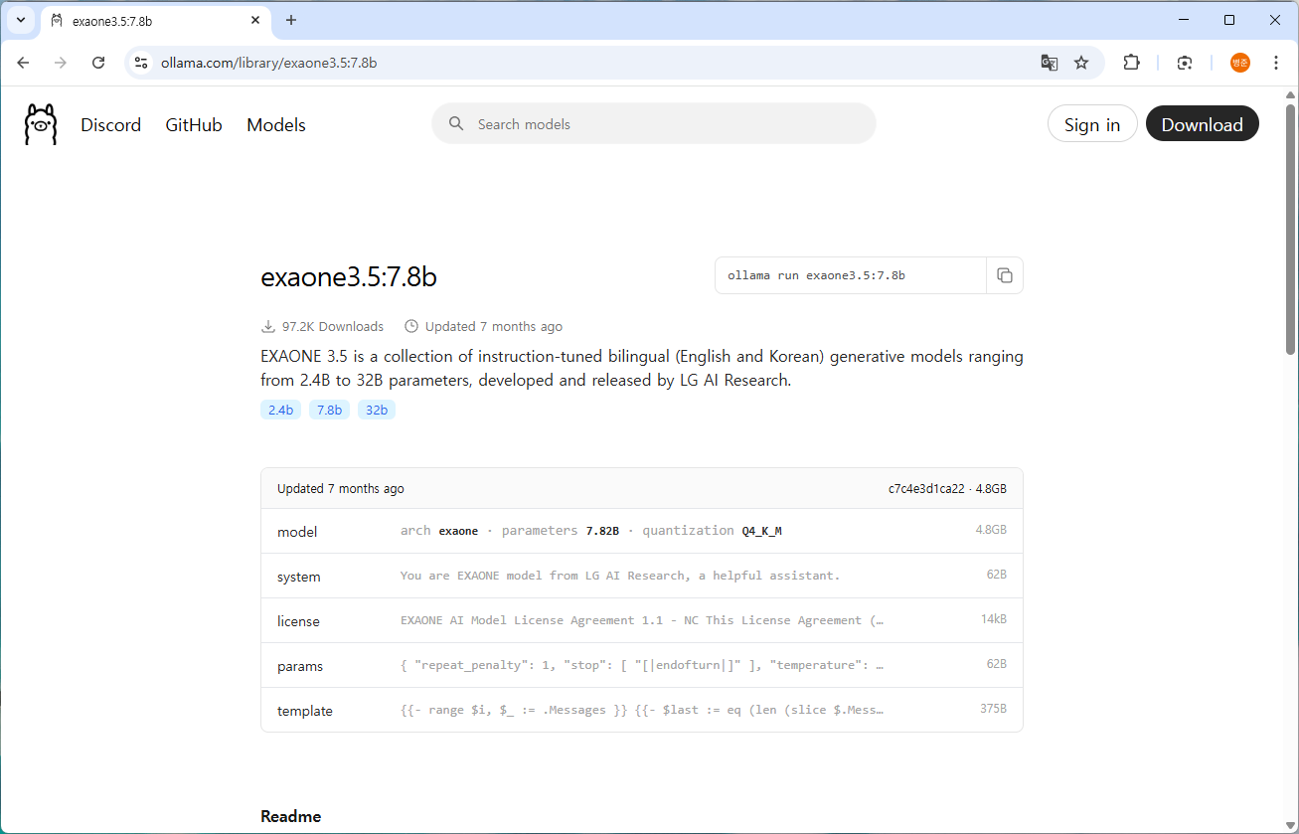
Task: Click the Readme heading
Action: 291,816
